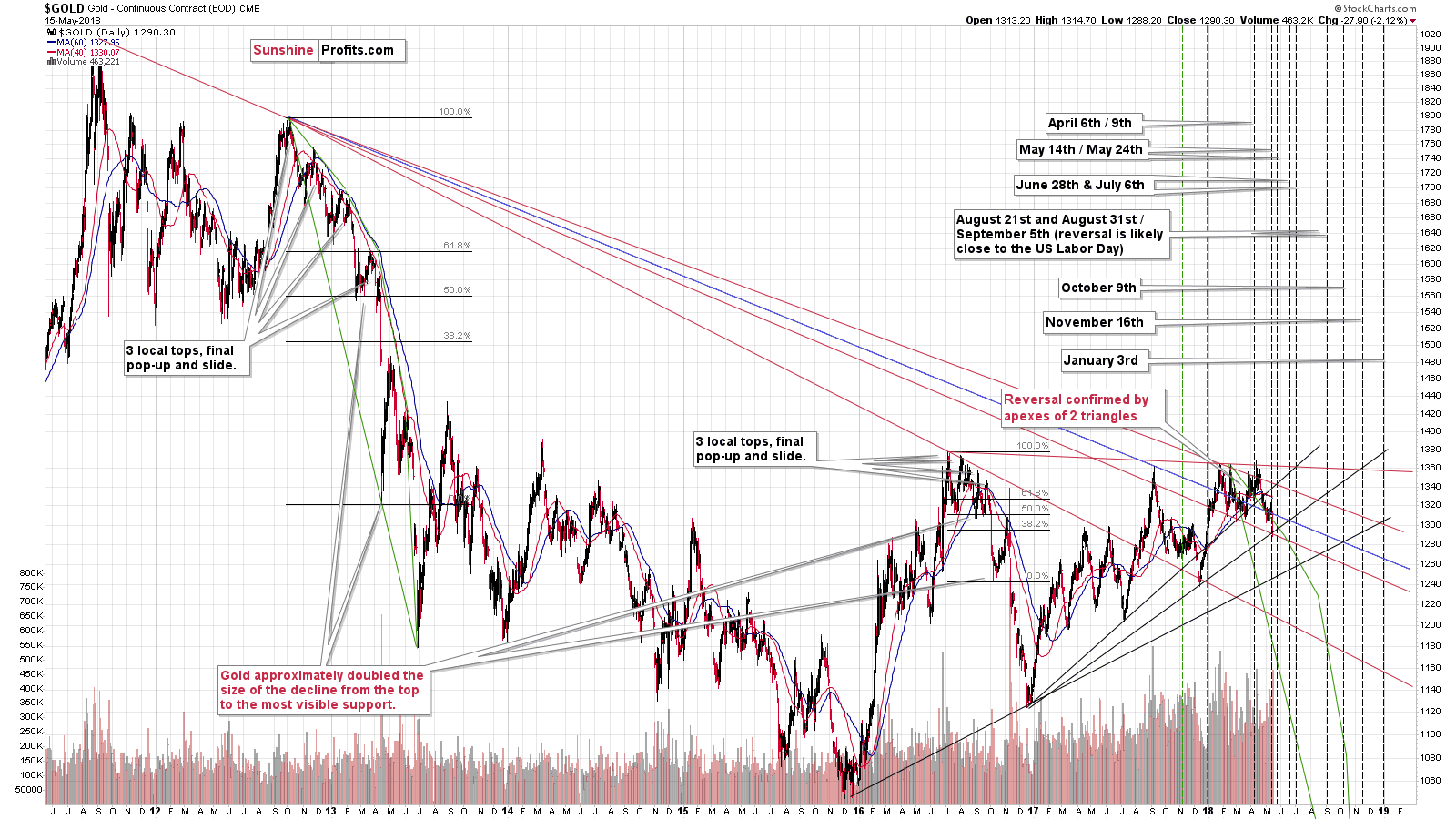Click the 800K volume axis label

click(31, 572)
